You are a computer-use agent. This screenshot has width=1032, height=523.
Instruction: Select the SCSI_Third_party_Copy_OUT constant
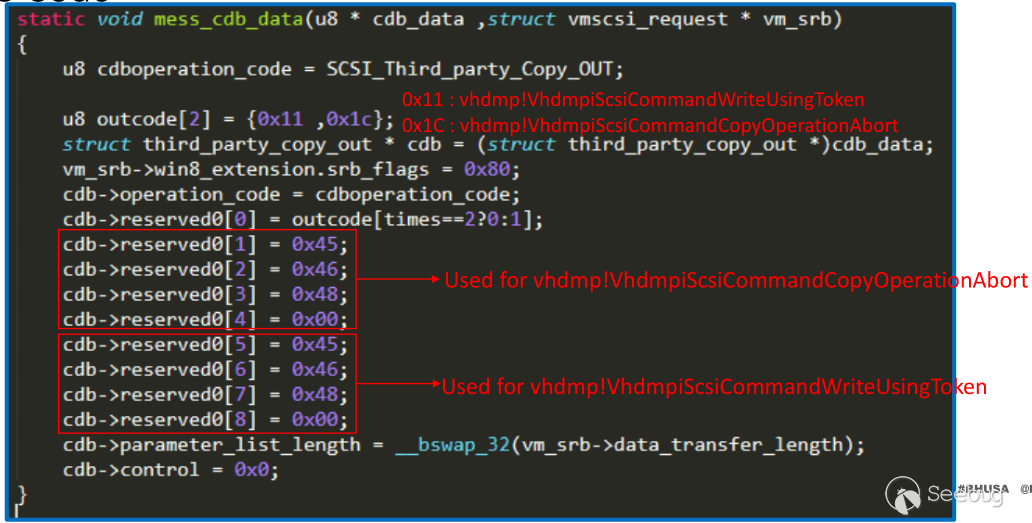470,70
